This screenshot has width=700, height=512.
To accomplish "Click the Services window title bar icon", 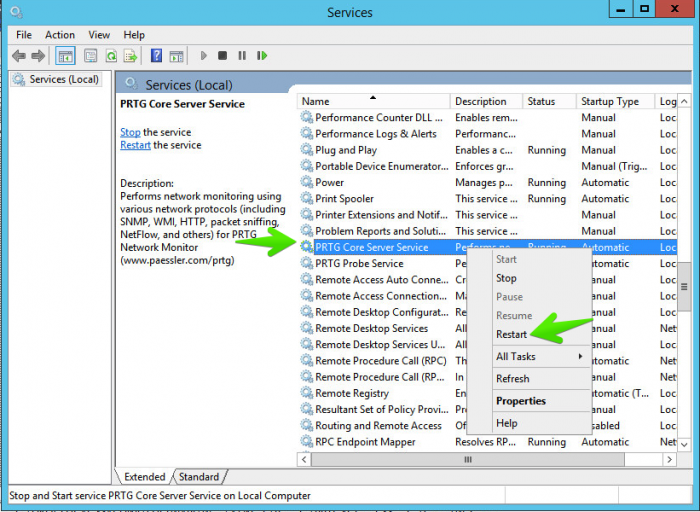I will click(17, 12).
